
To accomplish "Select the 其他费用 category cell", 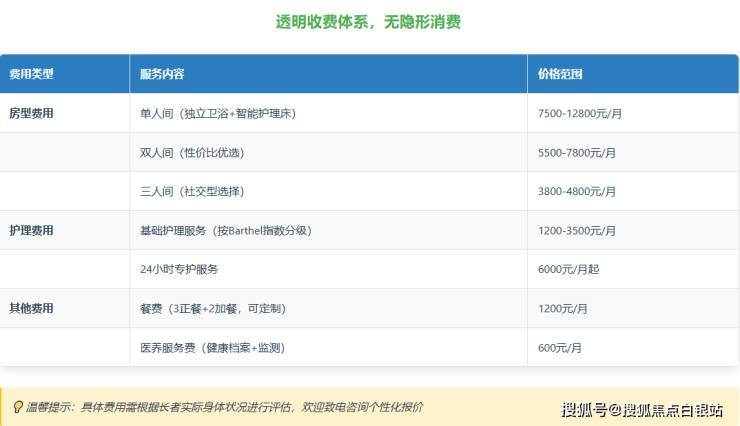I will (x=31, y=308).
